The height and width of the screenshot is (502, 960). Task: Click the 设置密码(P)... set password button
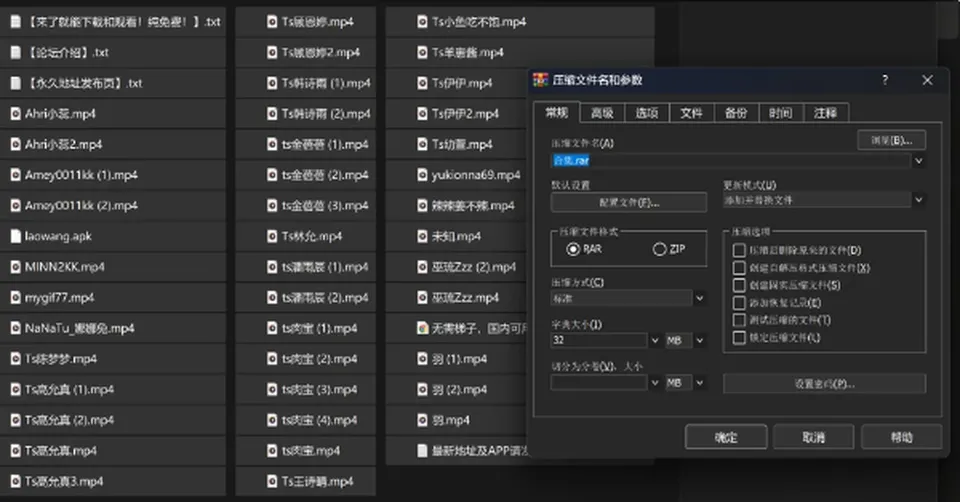tap(824, 384)
